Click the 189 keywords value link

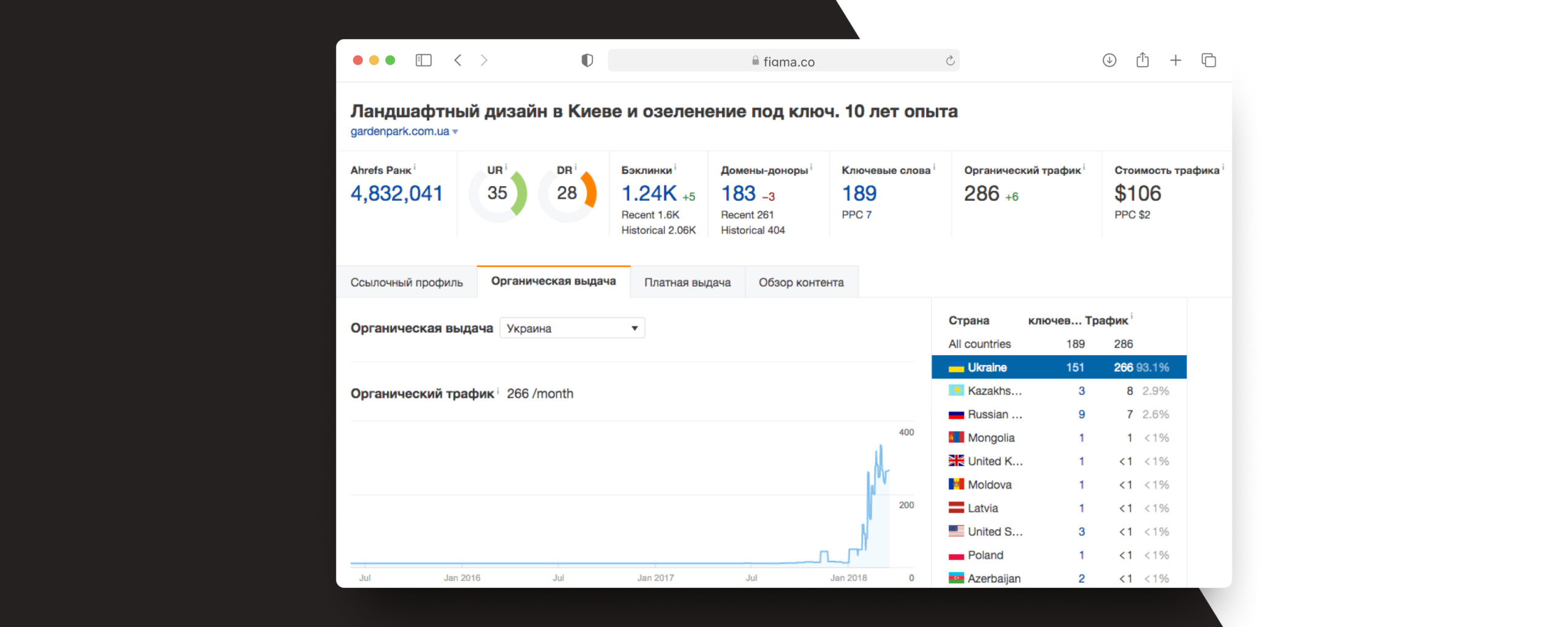(x=859, y=193)
